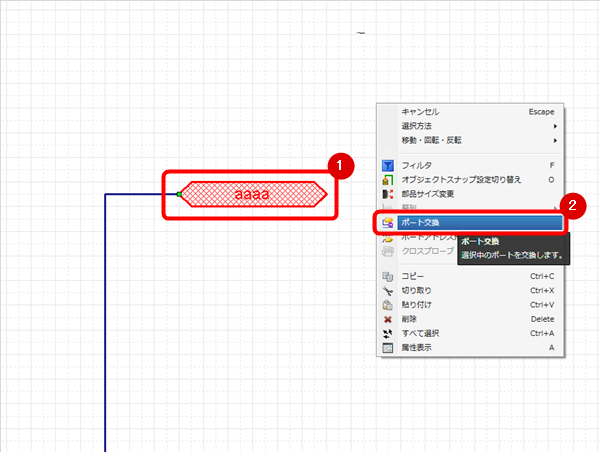
Task: Click the scissors 切り取り icon
Action: point(388,291)
